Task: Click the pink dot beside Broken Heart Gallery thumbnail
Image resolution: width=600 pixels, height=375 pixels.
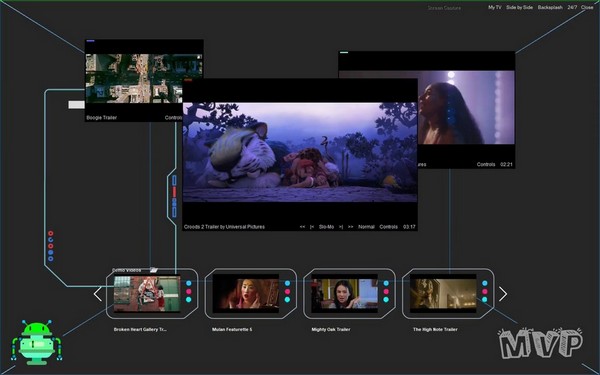Action: click(x=189, y=292)
